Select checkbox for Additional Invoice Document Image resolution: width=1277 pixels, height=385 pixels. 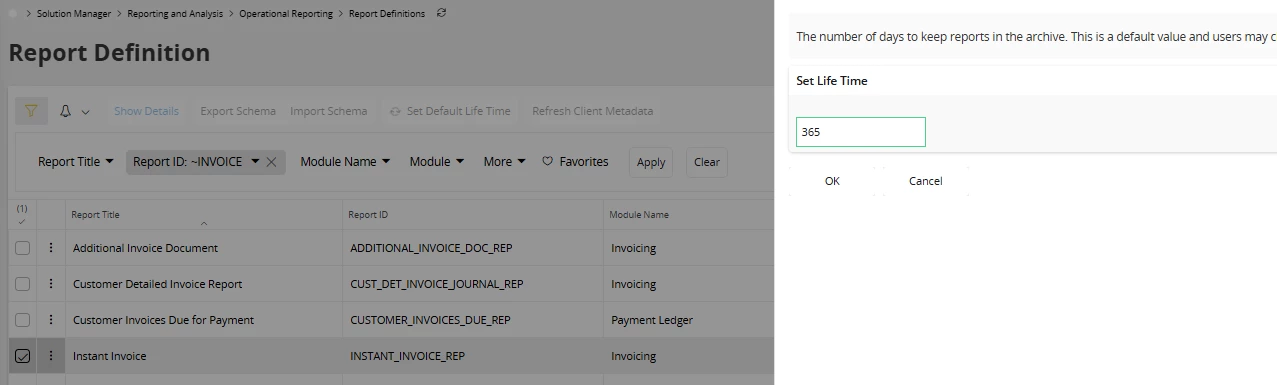tap(22, 248)
